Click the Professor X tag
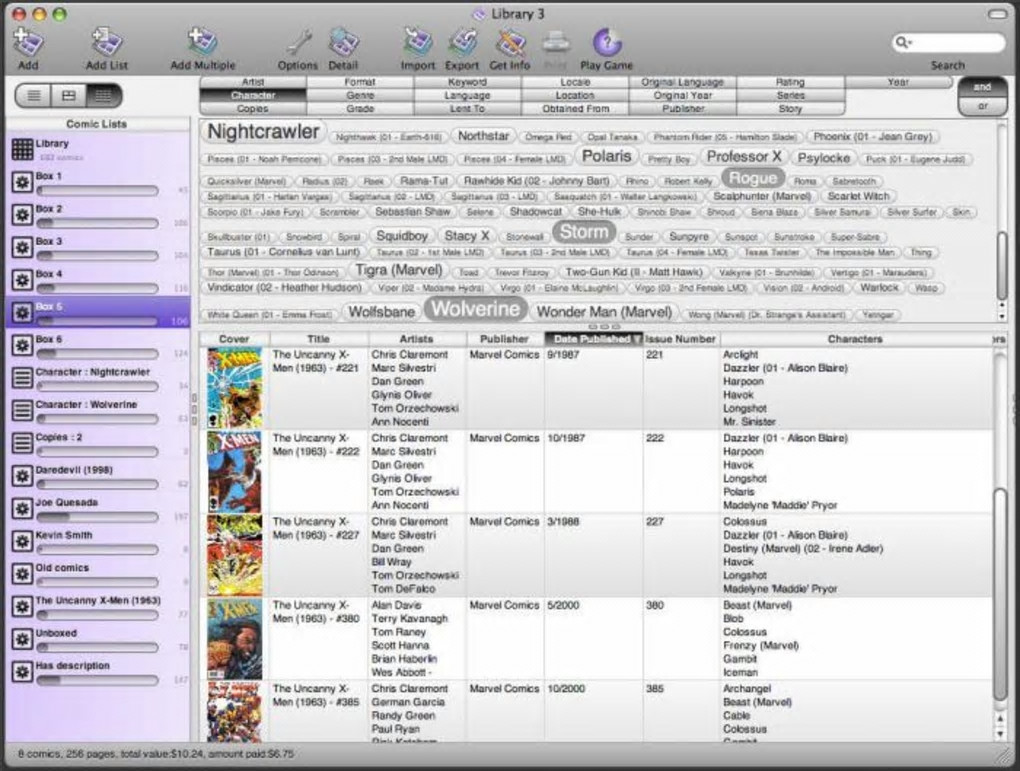 (744, 157)
